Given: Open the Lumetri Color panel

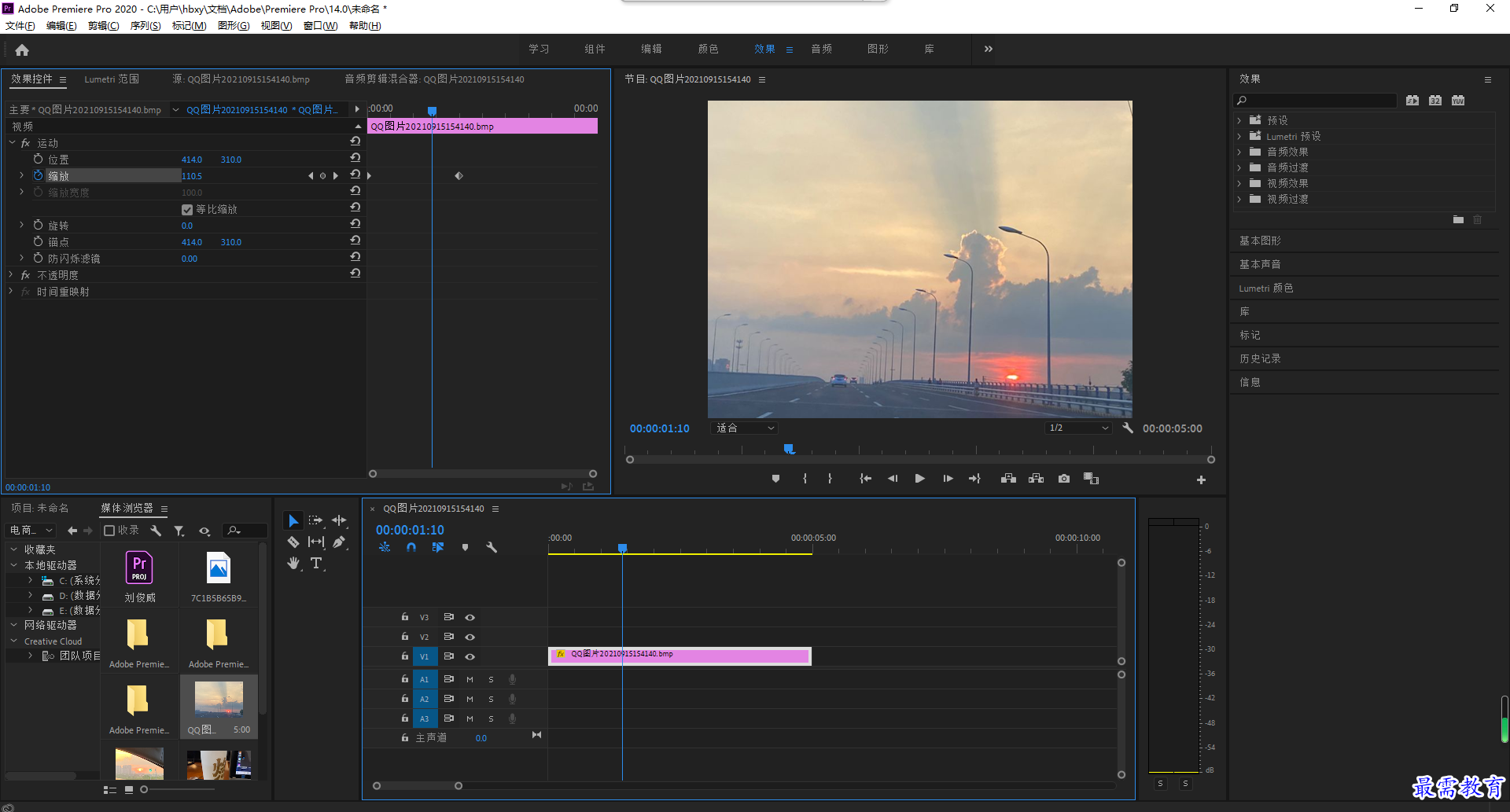Looking at the screenshot, I should click(1266, 288).
